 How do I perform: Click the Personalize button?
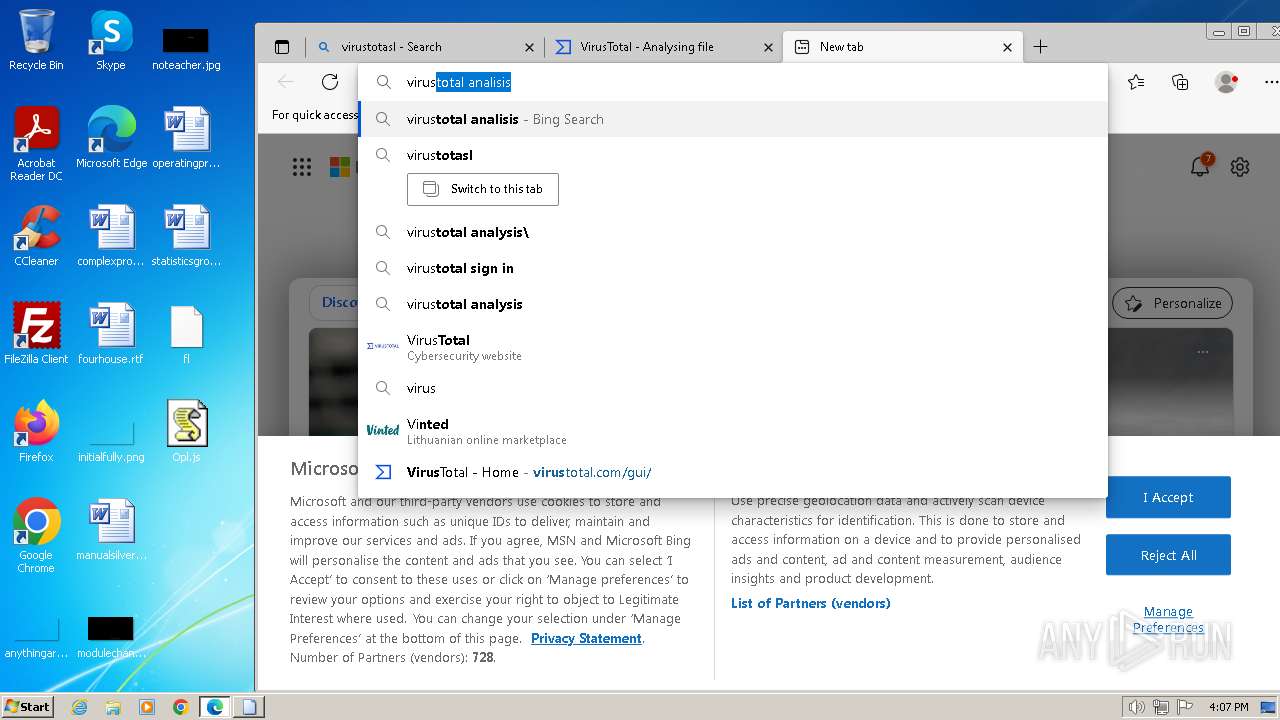pos(1172,303)
